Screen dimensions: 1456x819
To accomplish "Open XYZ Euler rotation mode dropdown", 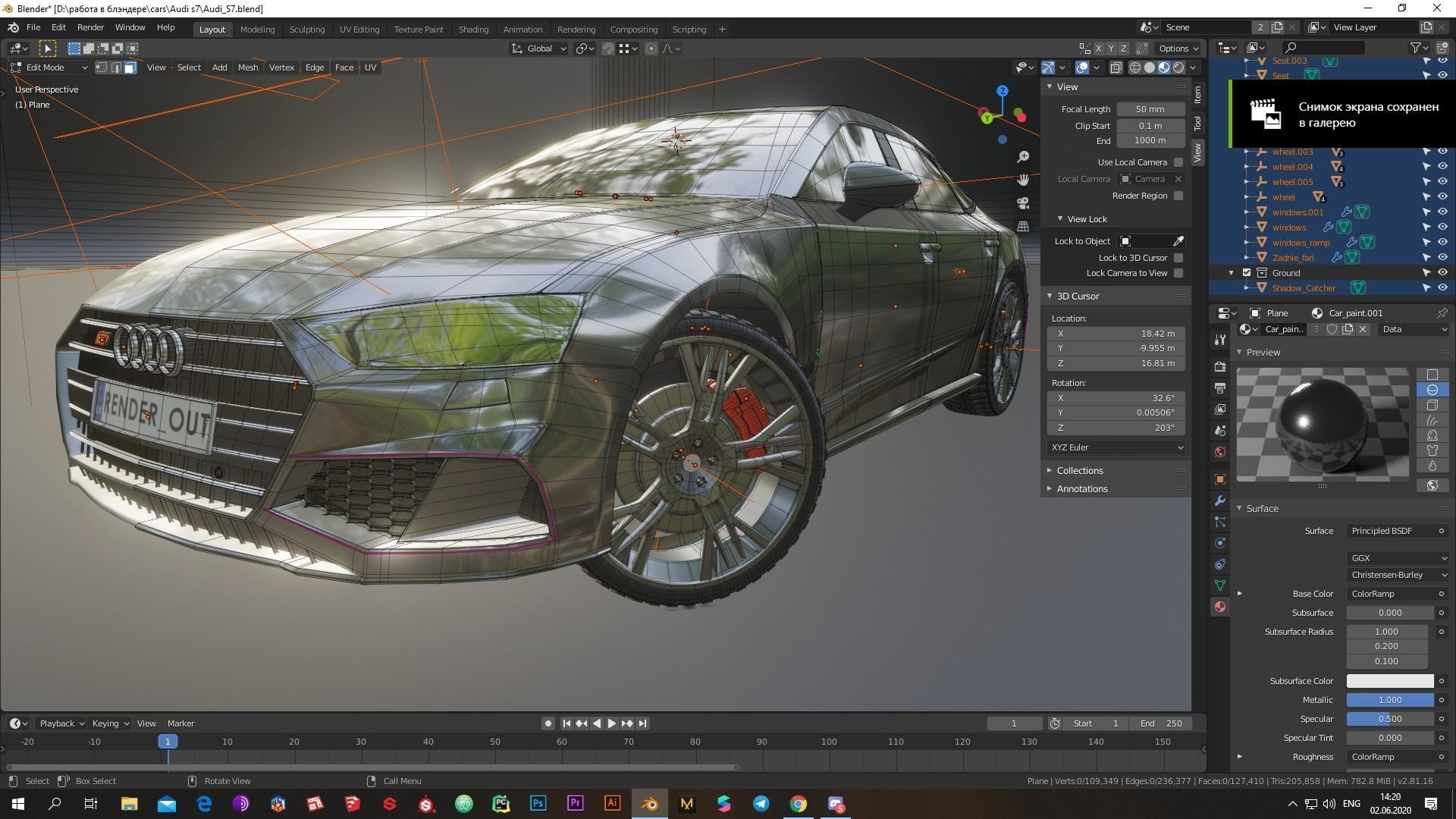I will [x=1116, y=447].
